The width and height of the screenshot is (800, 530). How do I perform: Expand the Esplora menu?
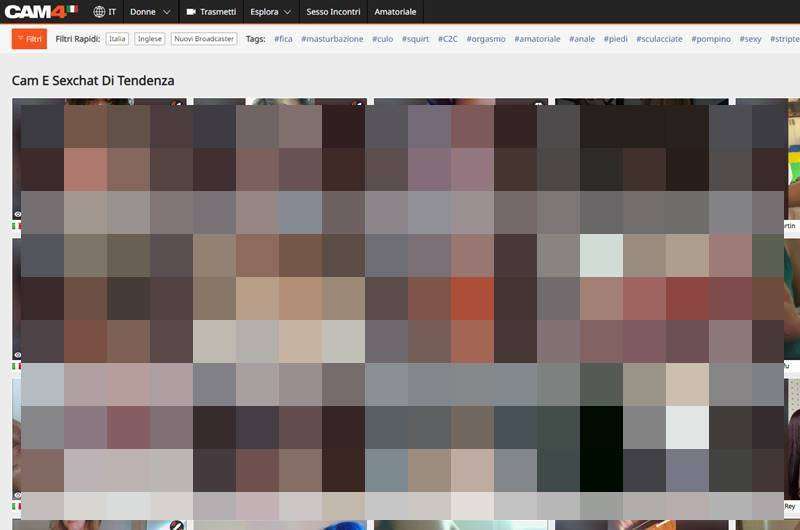pyautogui.click(x=270, y=12)
